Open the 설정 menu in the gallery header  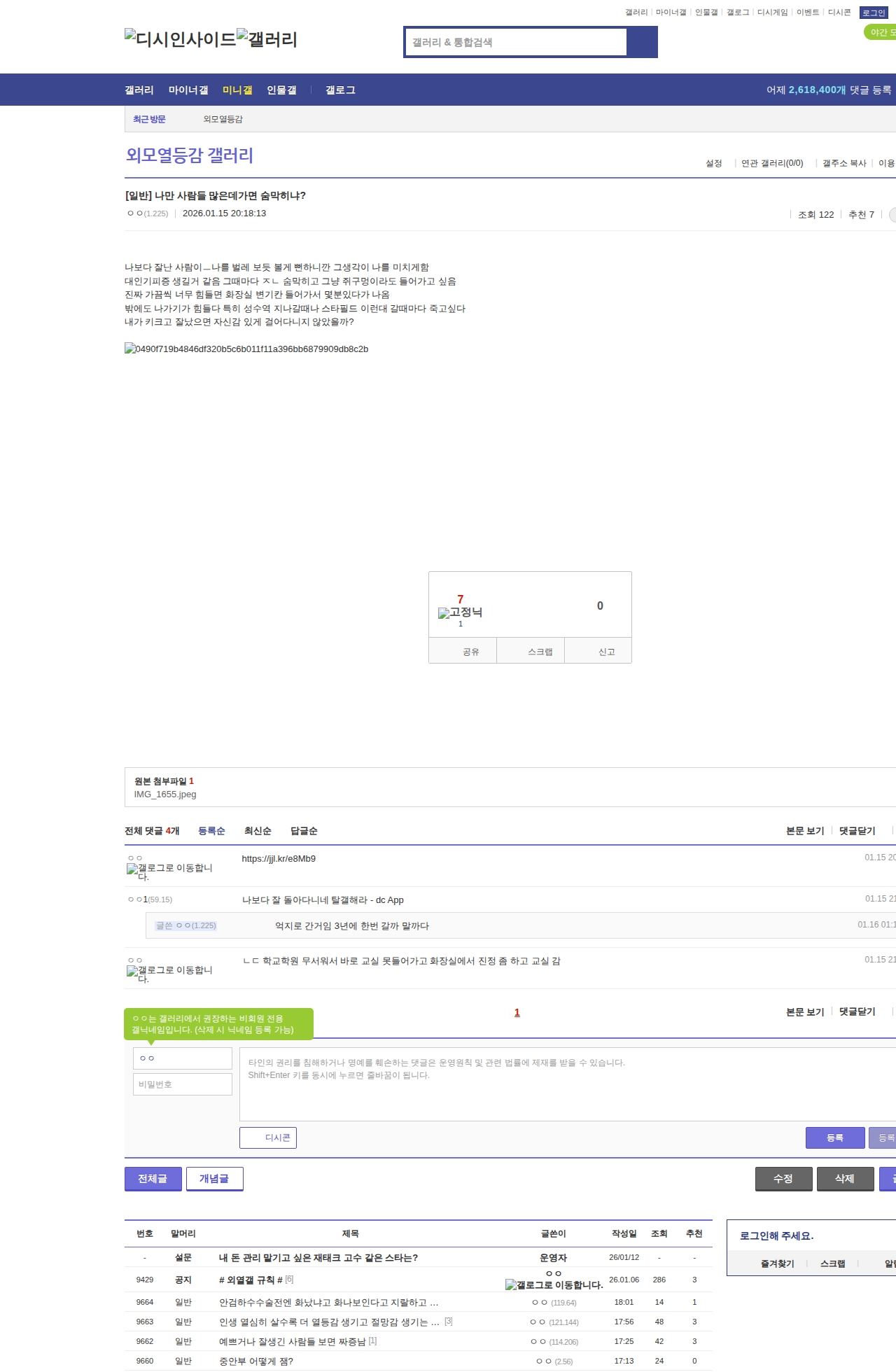713,163
